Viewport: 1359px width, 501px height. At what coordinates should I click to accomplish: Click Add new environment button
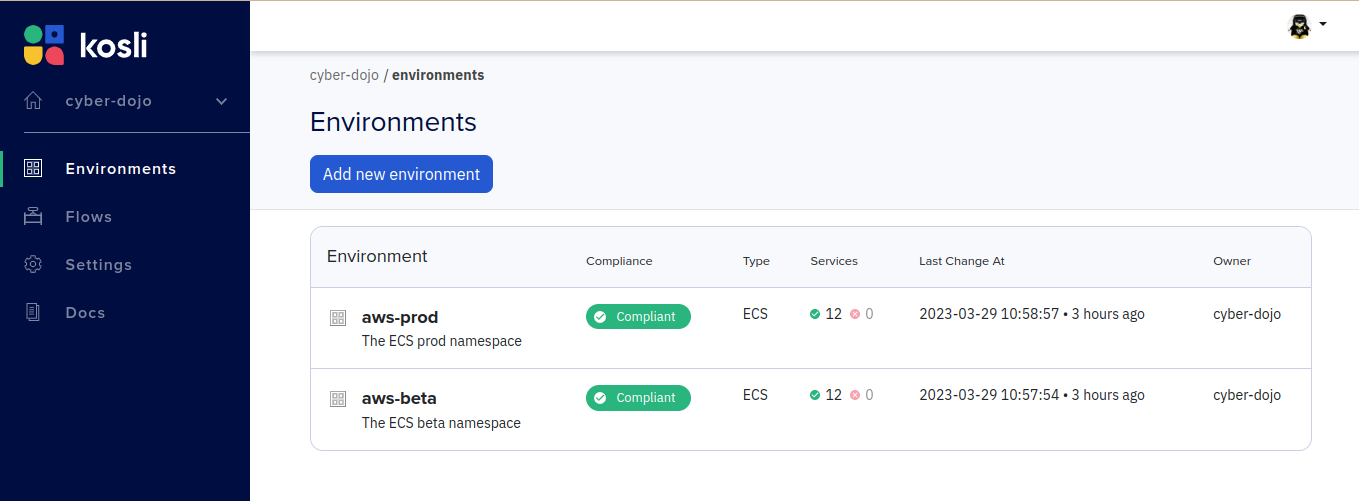(401, 174)
